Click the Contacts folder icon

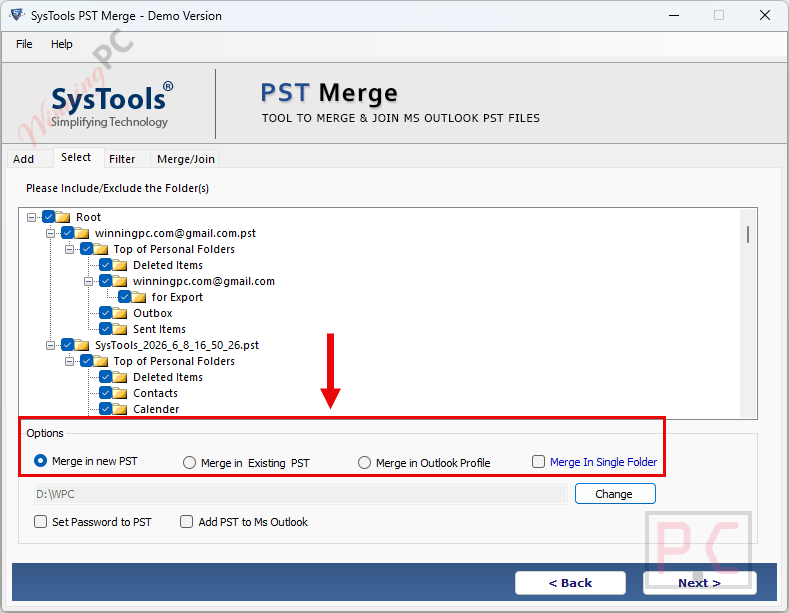point(119,394)
